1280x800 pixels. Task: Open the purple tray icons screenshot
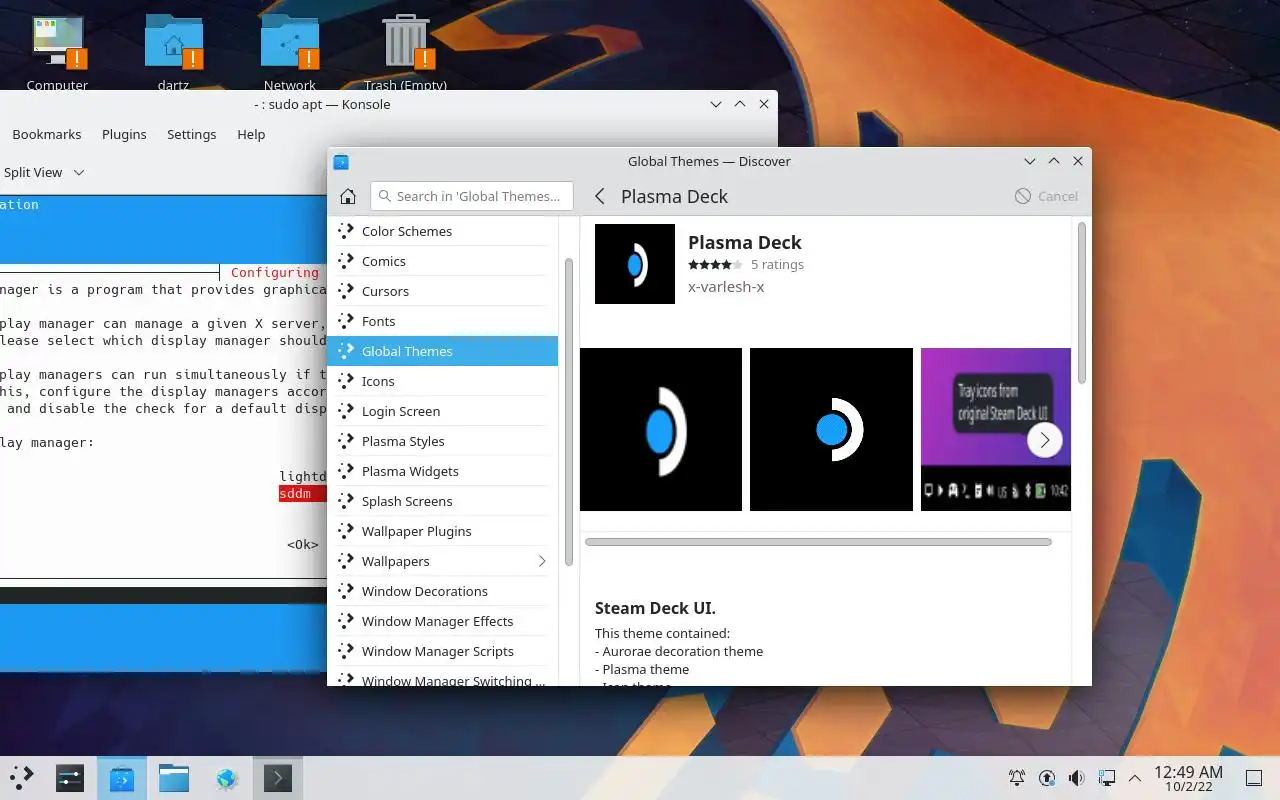[x=996, y=429]
